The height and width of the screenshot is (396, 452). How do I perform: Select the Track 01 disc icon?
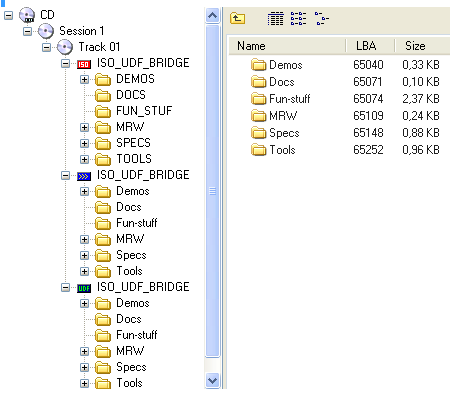[65, 47]
